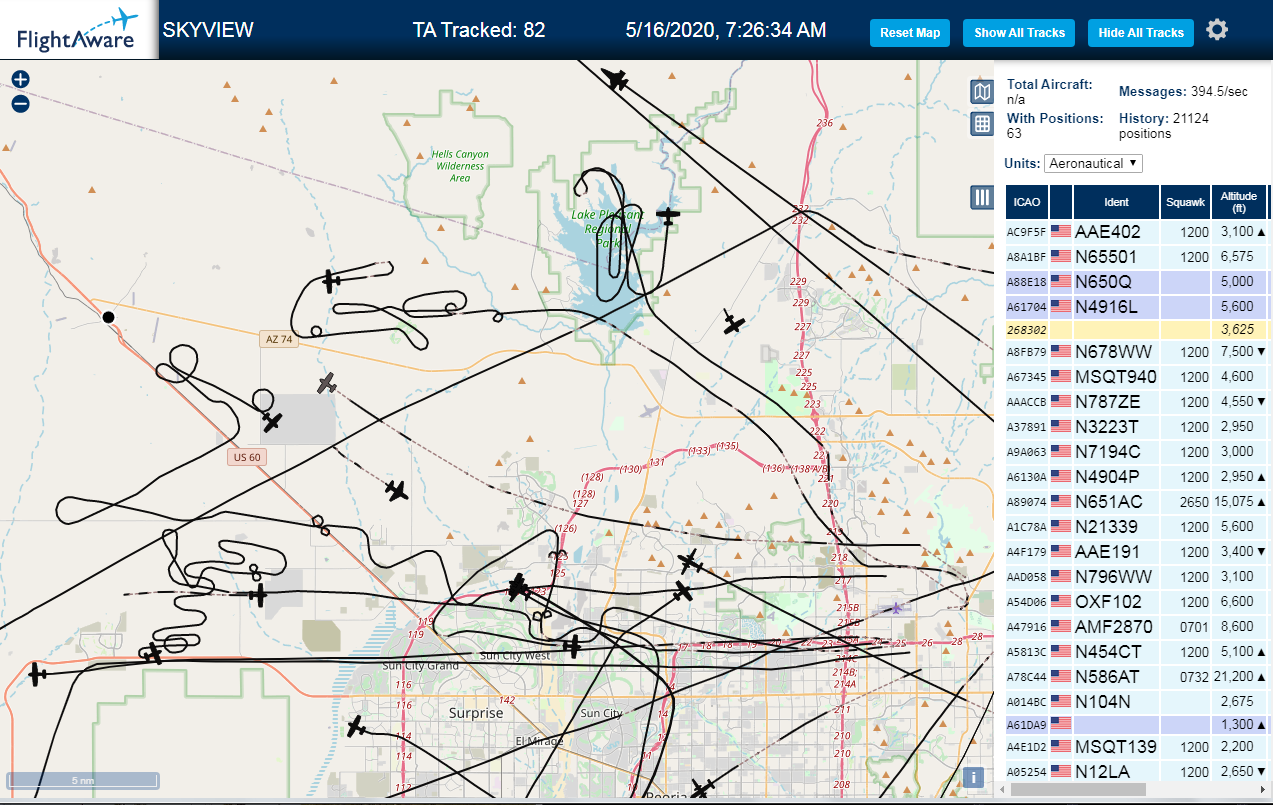Select the 268302 yellow row
Viewport: 1273px width, 805px height.
1137,329
